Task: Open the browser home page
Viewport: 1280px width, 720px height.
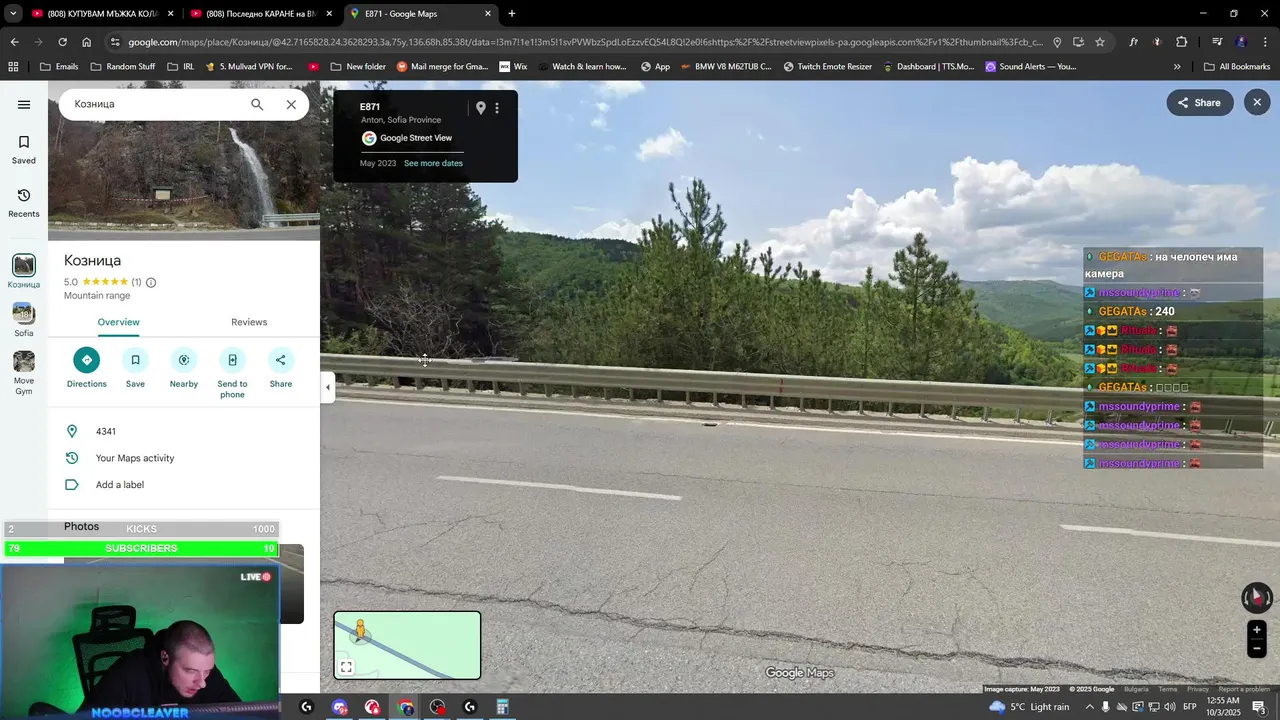Action: [86, 42]
